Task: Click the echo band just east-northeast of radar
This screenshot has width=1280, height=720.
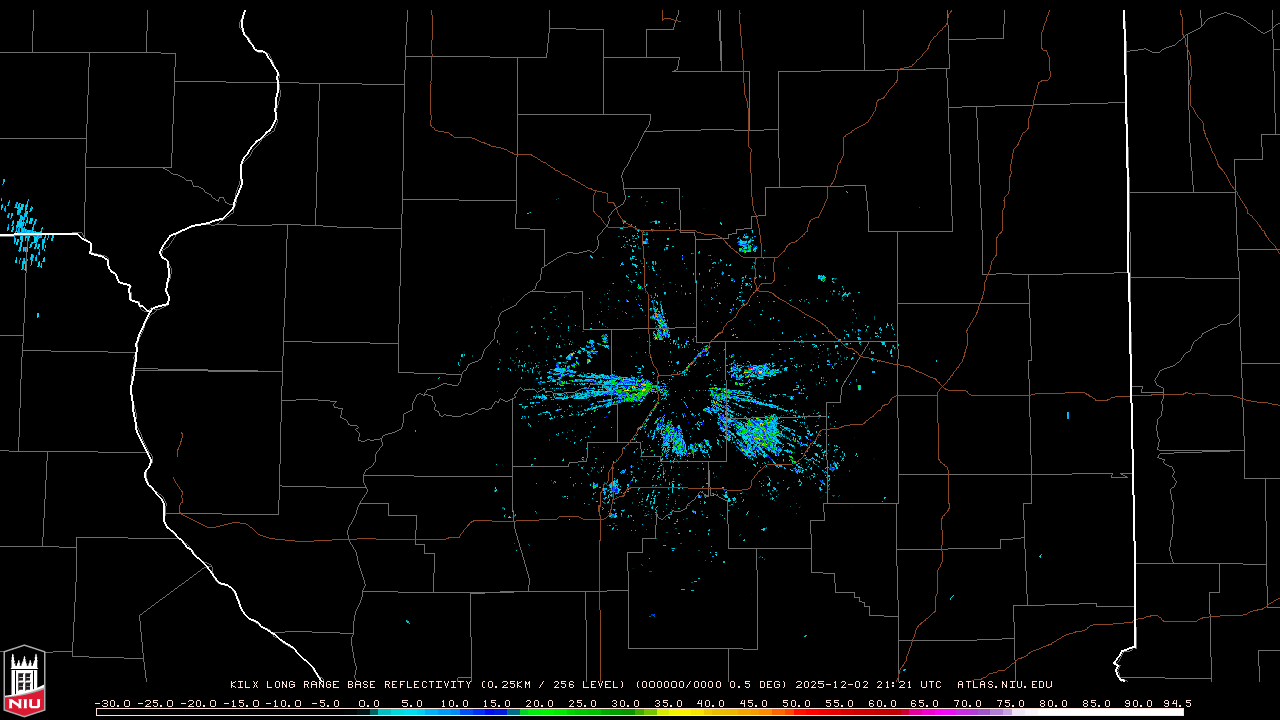Action: pos(754,372)
